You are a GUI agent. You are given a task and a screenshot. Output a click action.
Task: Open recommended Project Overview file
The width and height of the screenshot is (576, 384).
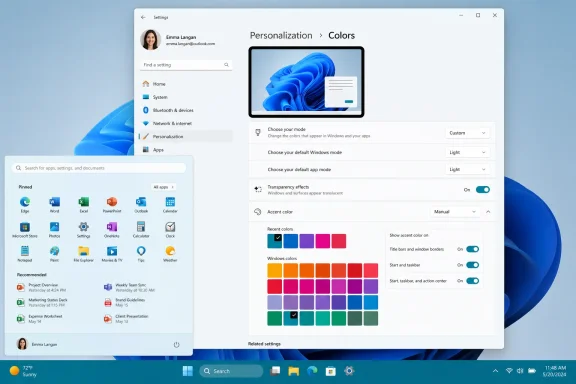pos(41,287)
